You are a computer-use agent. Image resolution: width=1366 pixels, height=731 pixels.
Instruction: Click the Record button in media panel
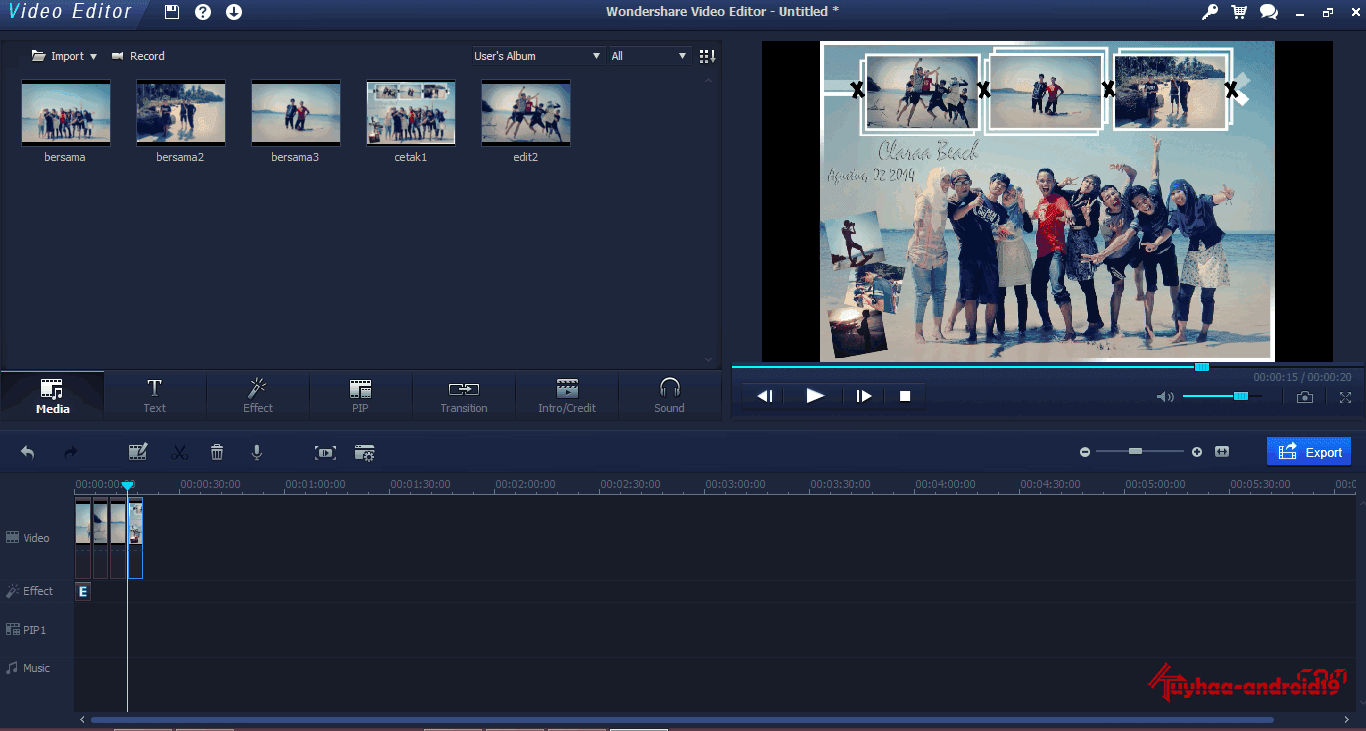pyautogui.click(x=138, y=56)
